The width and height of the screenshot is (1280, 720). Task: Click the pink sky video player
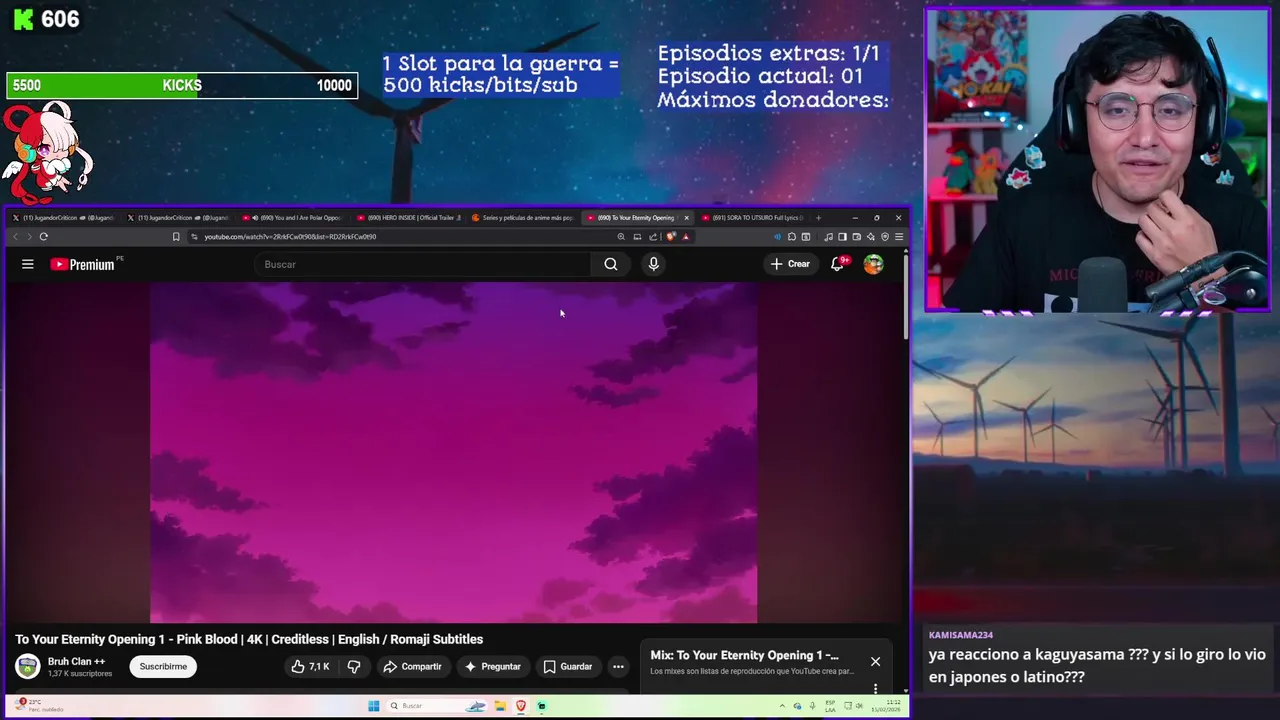coord(454,452)
